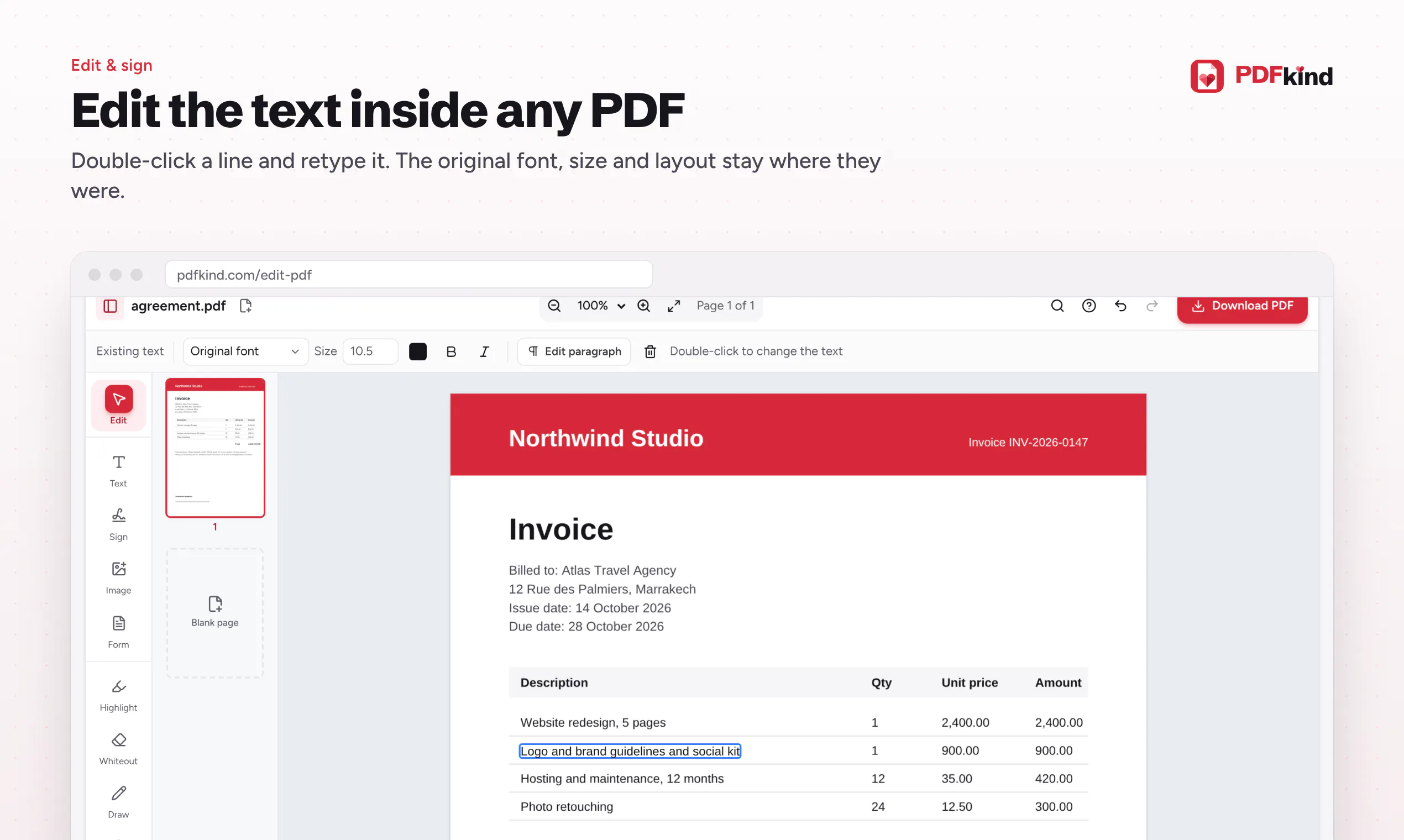The width and height of the screenshot is (1404, 840).
Task: Select the Whiteout tool
Action: 118,749
